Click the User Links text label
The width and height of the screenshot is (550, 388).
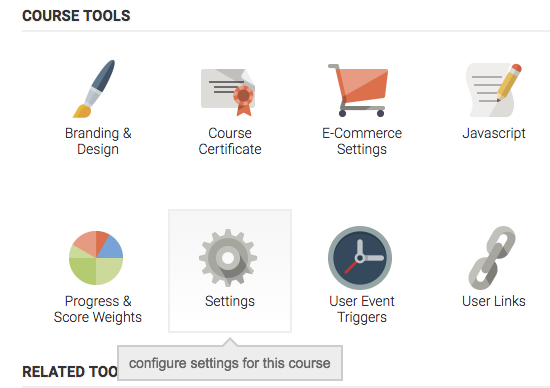click(494, 301)
